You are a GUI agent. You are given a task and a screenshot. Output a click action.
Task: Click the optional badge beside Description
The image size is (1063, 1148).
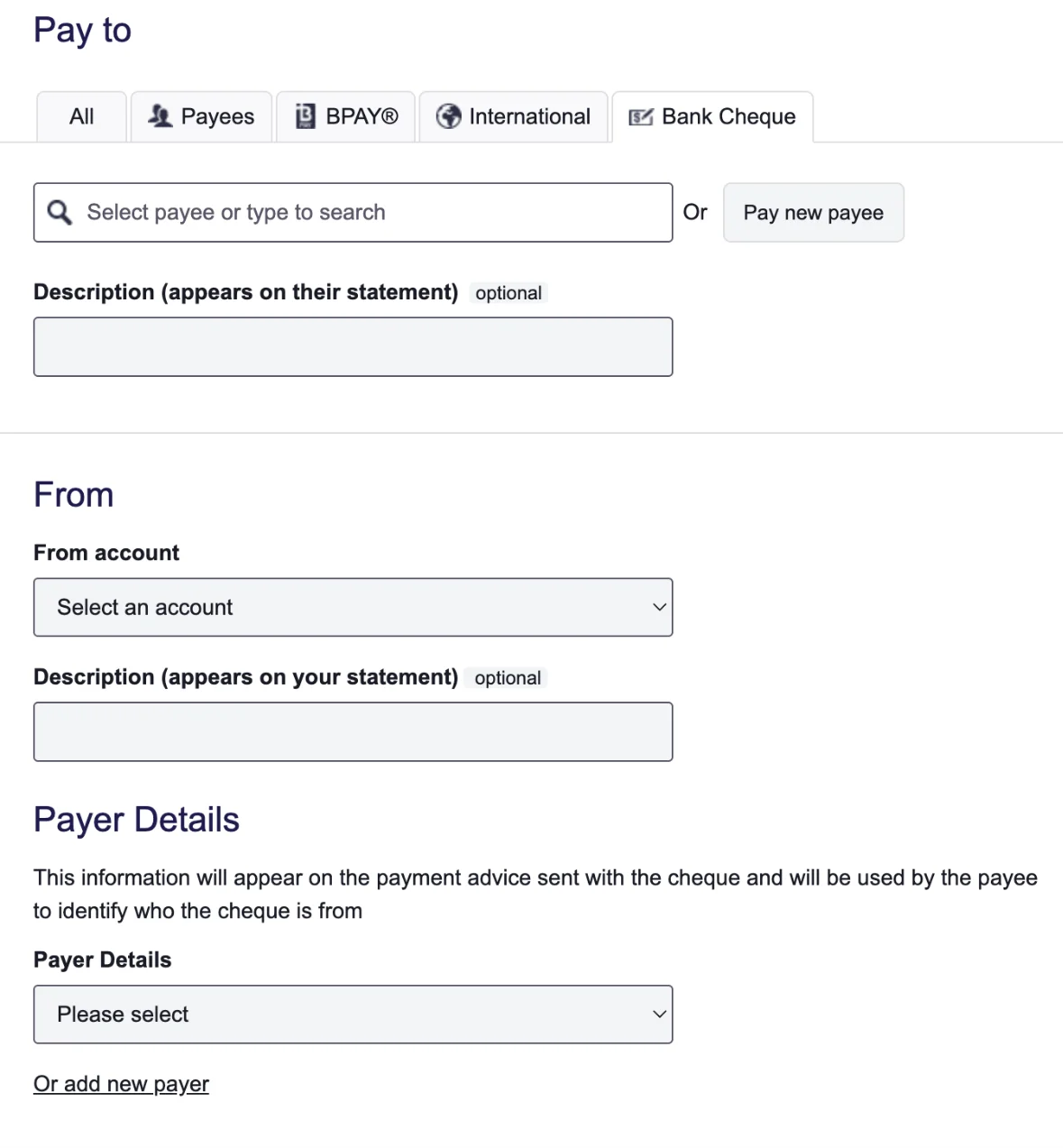[x=508, y=292]
